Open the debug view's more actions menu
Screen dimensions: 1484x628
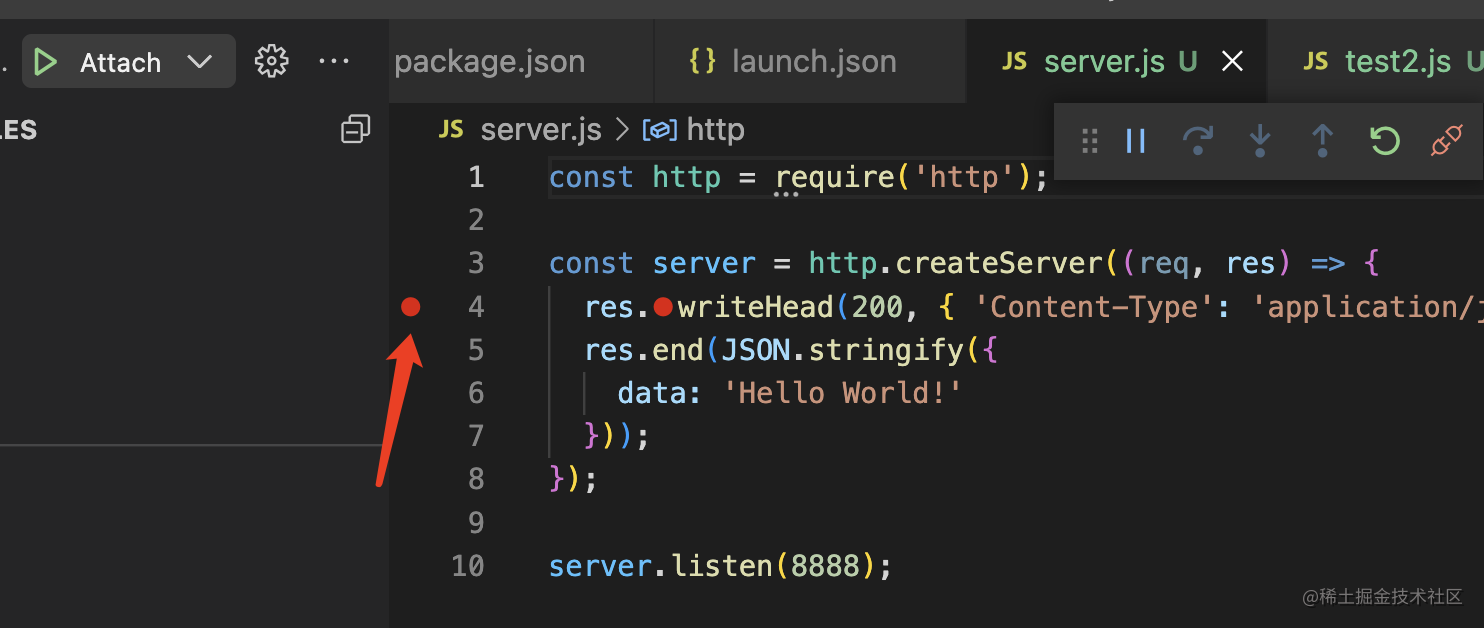(334, 61)
